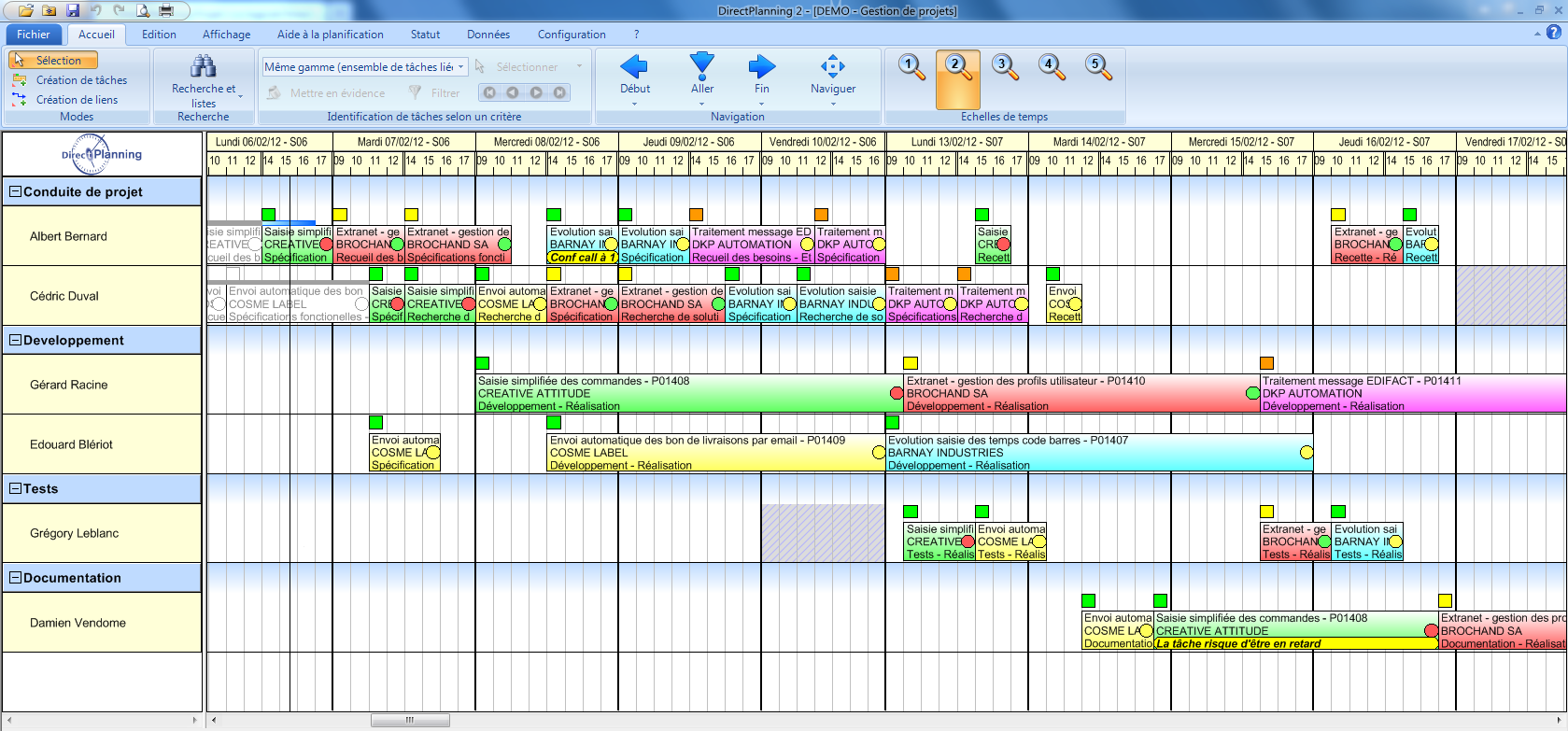Viewport: 1568px width, 731px height.
Task: Go to next matching task button
Action: (x=536, y=92)
